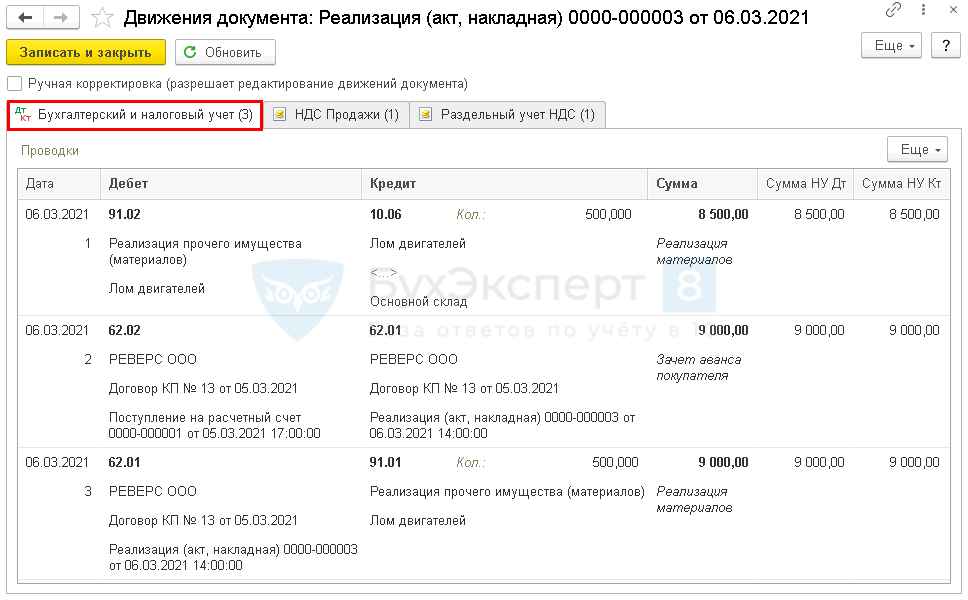The image size is (968, 600).
Task: Click РЕВЕРС ООО under debit 62.02
Action: tap(152, 359)
